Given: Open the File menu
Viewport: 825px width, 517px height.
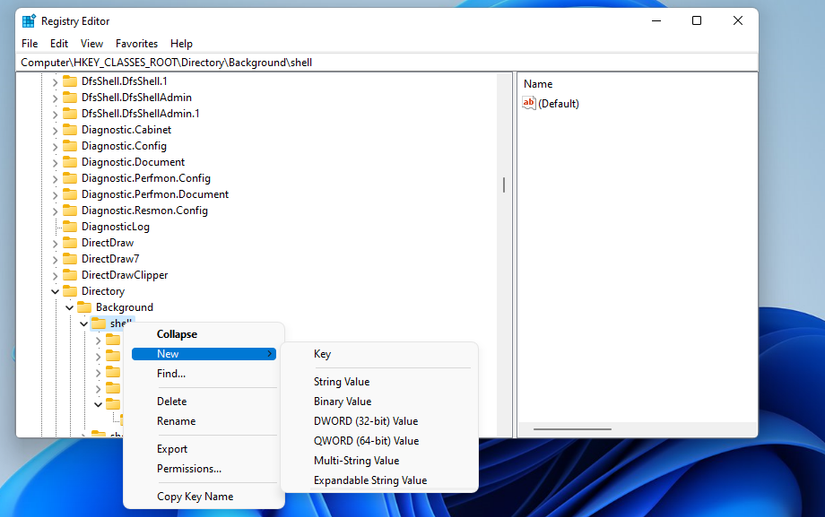Looking at the screenshot, I should pos(29,44).
